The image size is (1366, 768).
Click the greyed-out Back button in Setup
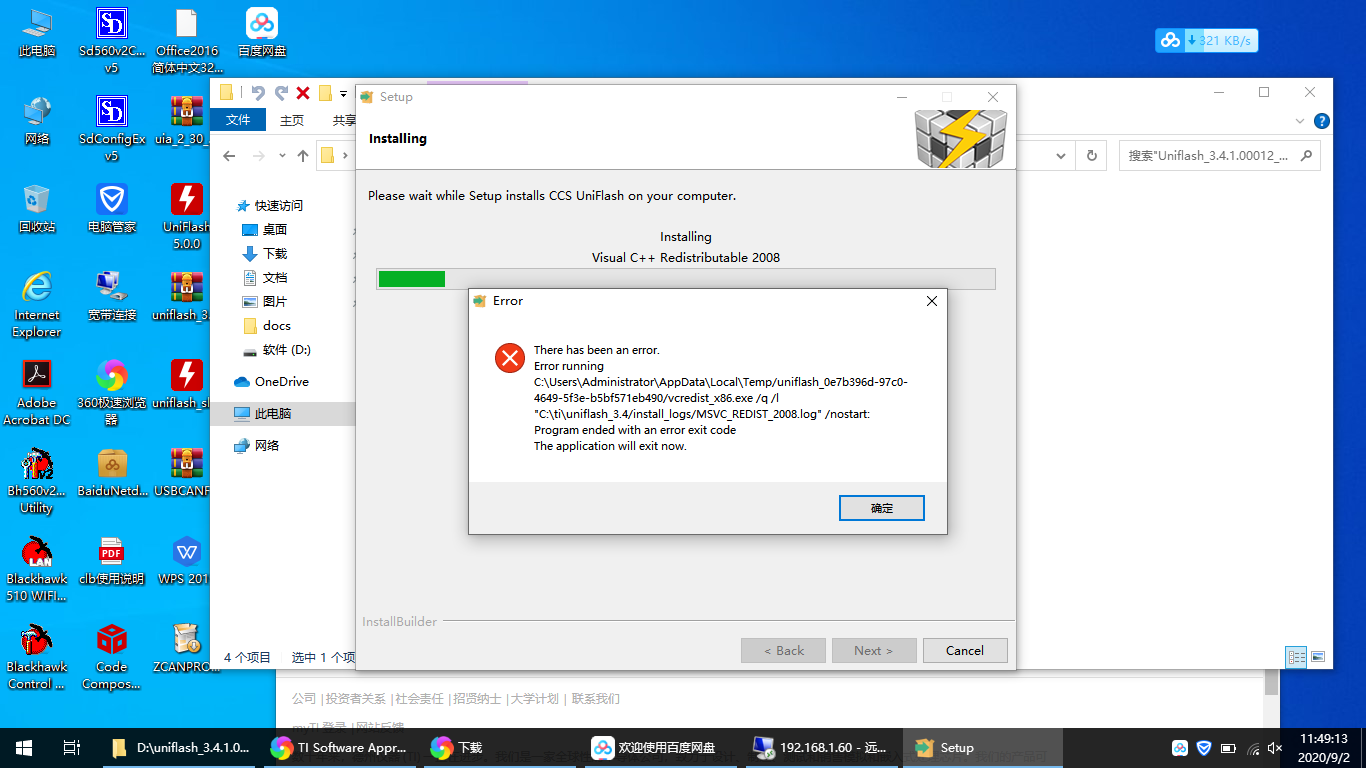[783, 650]
